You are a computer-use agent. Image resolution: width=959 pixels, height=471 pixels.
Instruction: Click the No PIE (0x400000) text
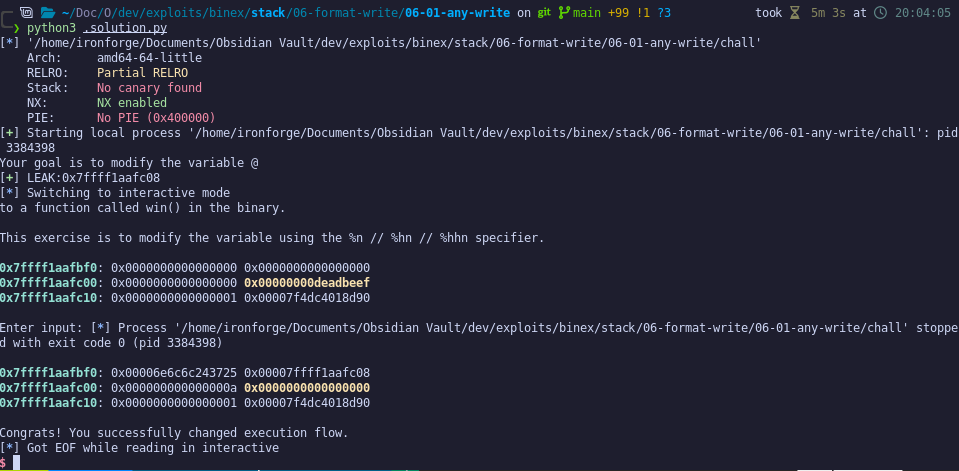(156, 117)
